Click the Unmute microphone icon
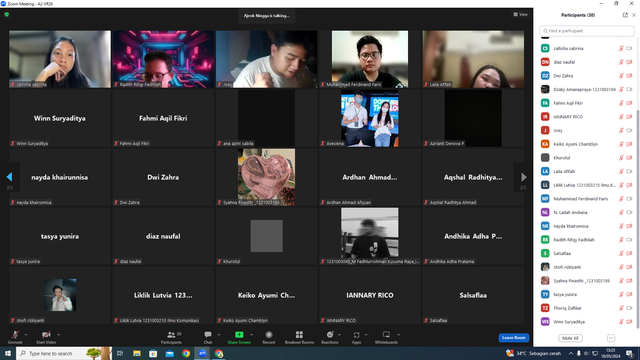 (x=15, y=335)
